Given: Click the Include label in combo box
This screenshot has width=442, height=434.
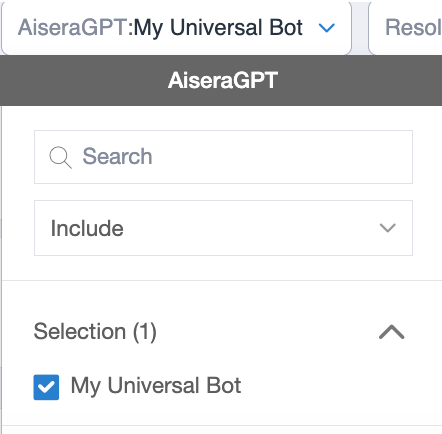Looking at the screenshot, I should (x=87, y=228).
